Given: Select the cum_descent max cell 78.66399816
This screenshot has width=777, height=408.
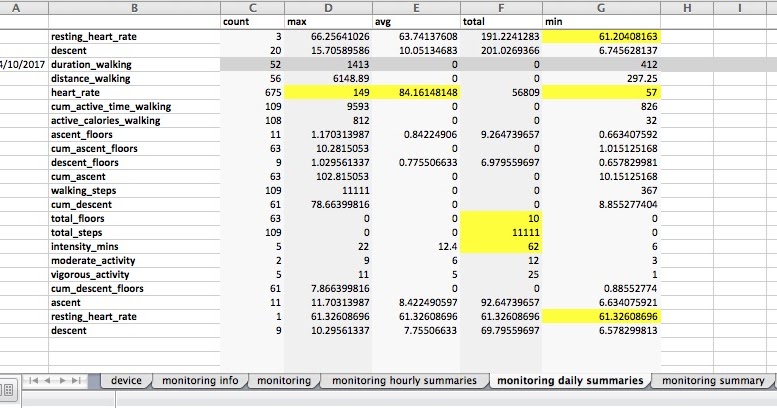Looking at the screenshot, I should coord(328,204).
